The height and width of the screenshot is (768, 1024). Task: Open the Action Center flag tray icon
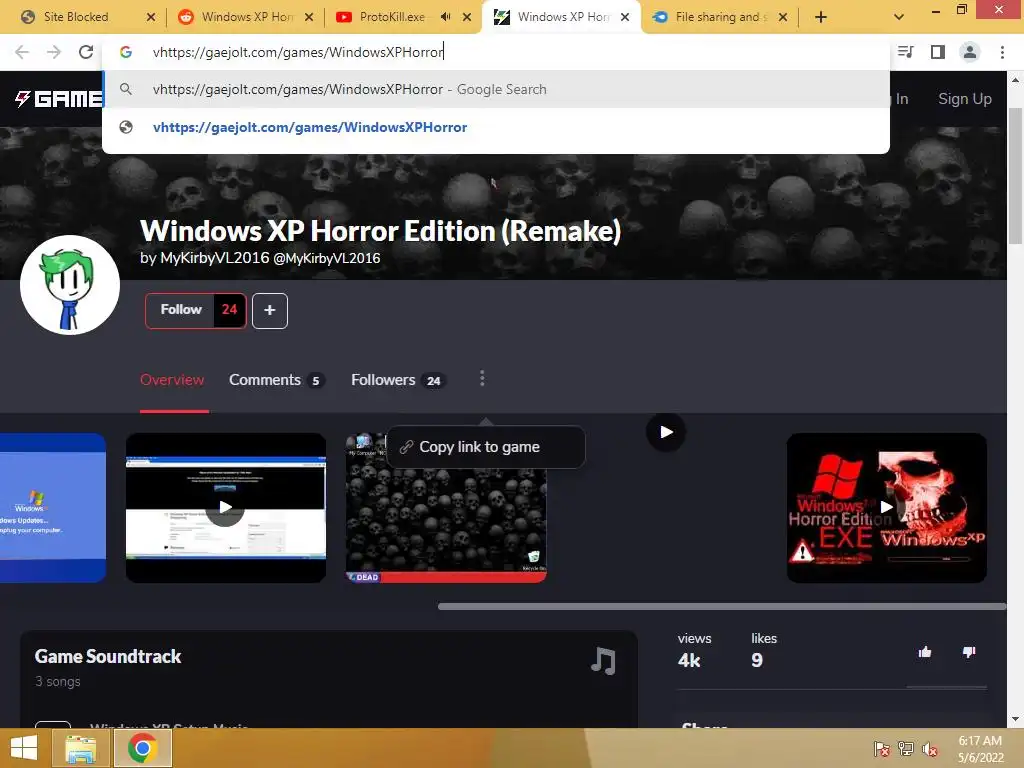pyautogui.click(x=882, y=749)
